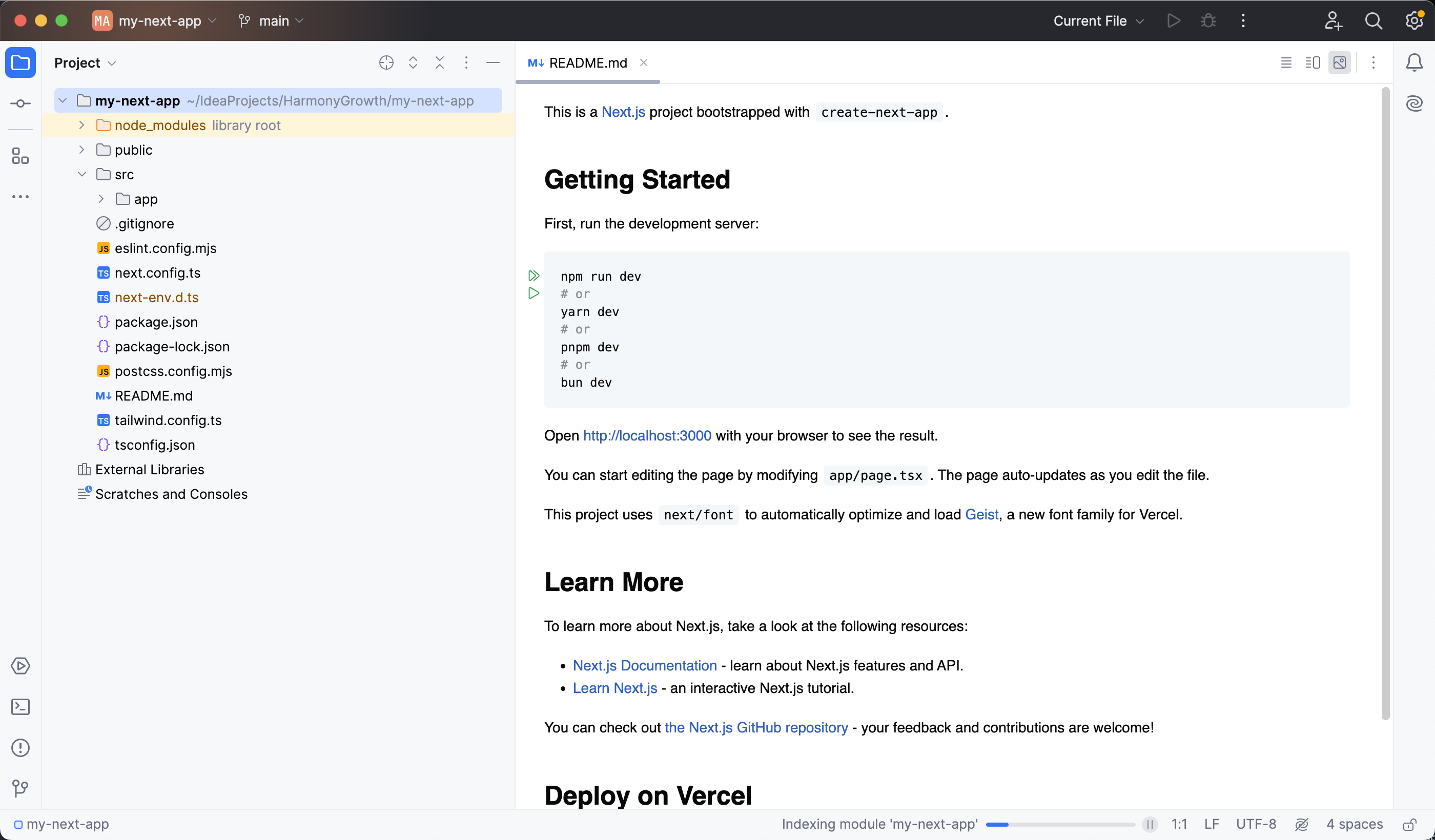The height and width of the screenshot is (840, 1435).
Task: Click the Select Opened File crosshair icon
Action: (x=386, y=62)
